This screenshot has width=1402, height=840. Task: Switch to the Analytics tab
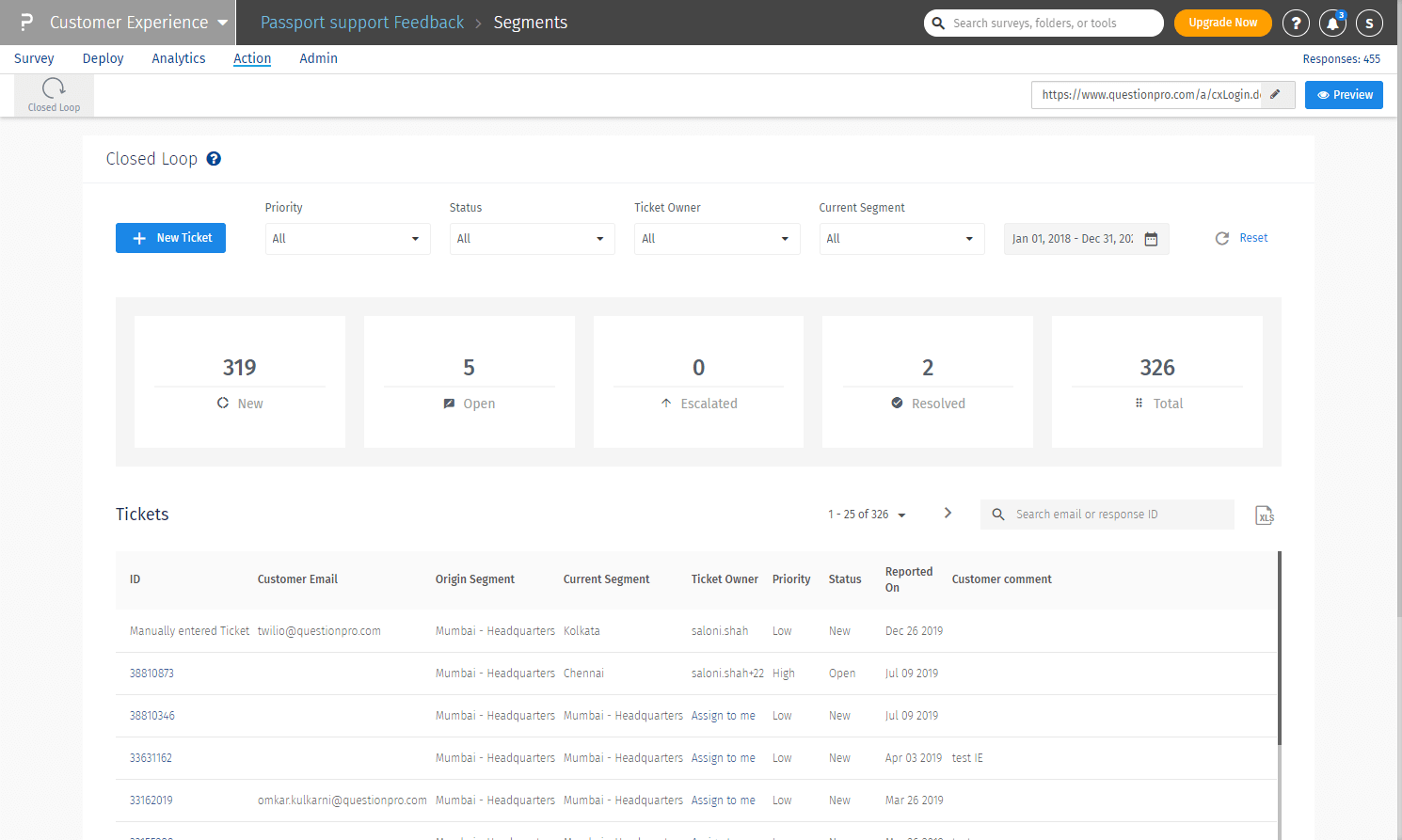point(179,58)
